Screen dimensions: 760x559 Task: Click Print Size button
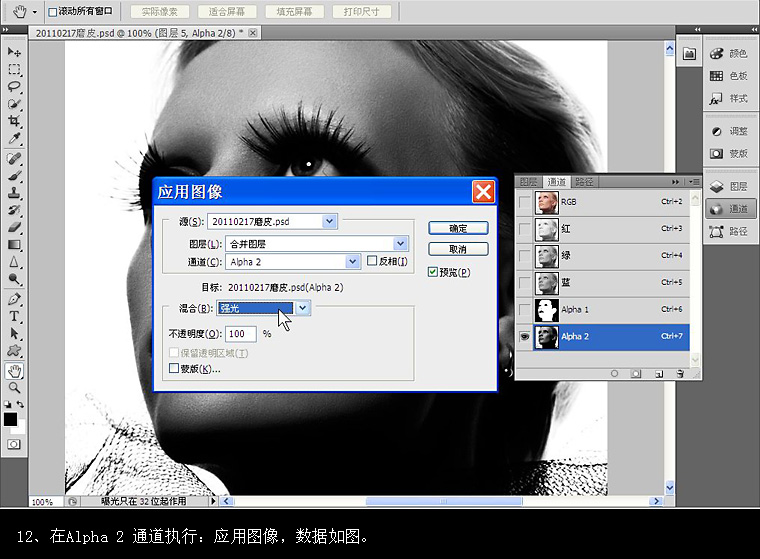click(362, 12)
